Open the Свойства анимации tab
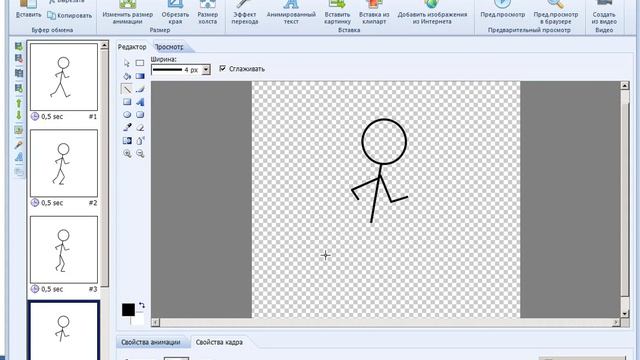Screen dimensions: 640x360 (151, 342)
